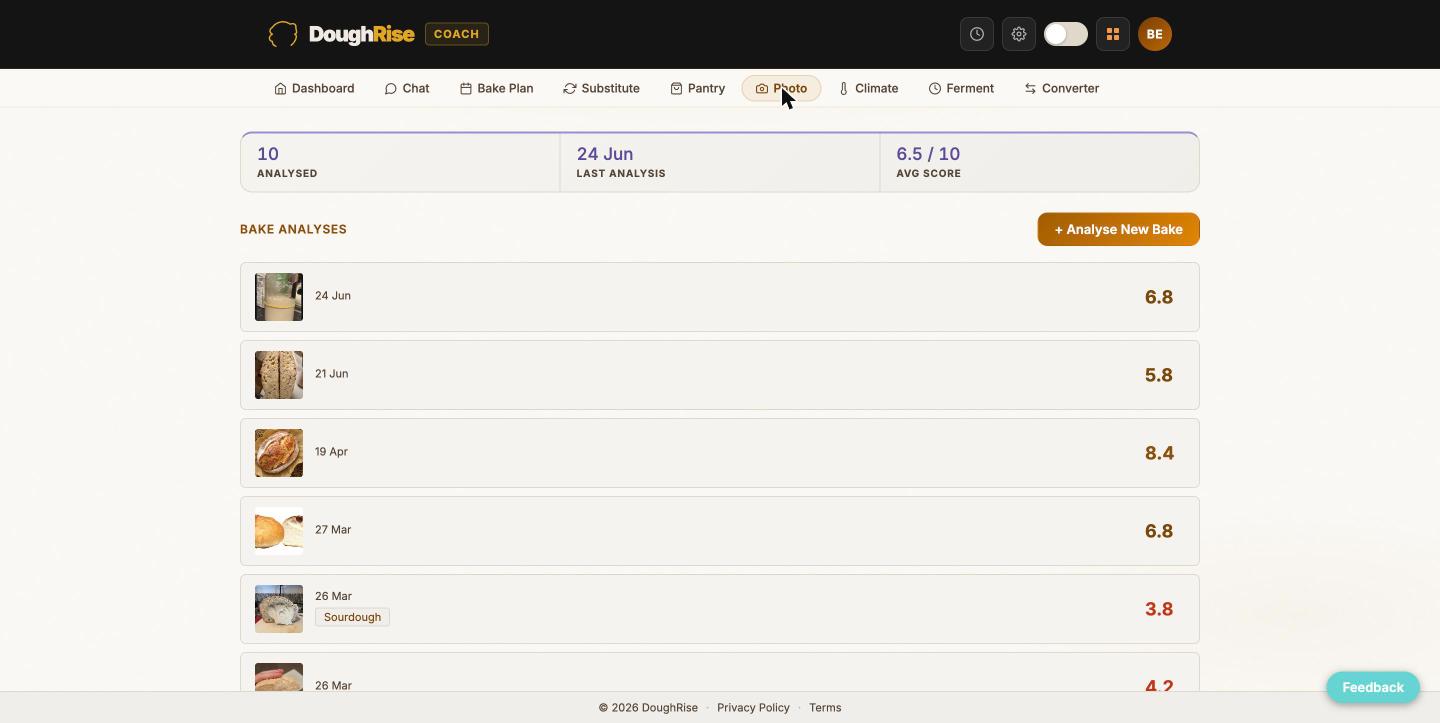Go to the Dashboard tab
The height and width of the screenshot is (723, 1440).
(314, 88)
